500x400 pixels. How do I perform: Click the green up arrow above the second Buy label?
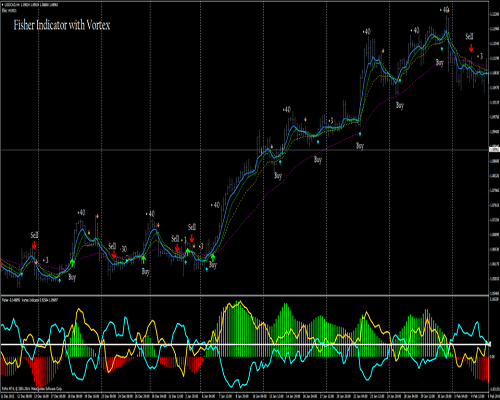tap(143, 259)
